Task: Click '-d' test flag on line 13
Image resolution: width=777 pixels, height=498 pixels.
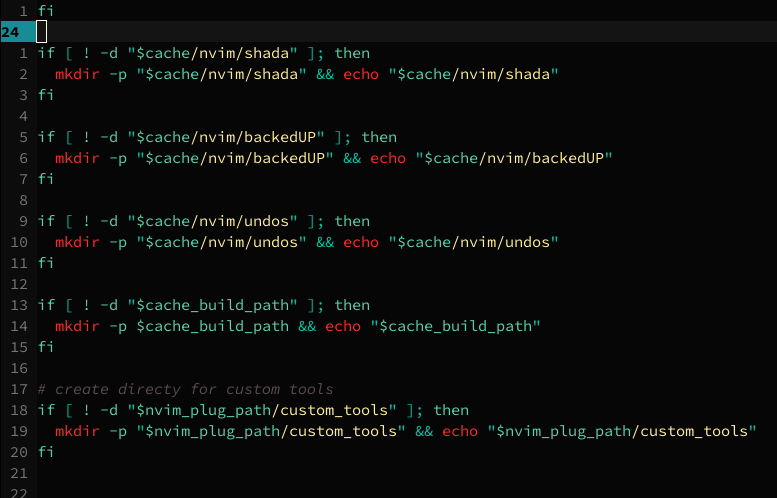Action: click(x=109, y=305)
